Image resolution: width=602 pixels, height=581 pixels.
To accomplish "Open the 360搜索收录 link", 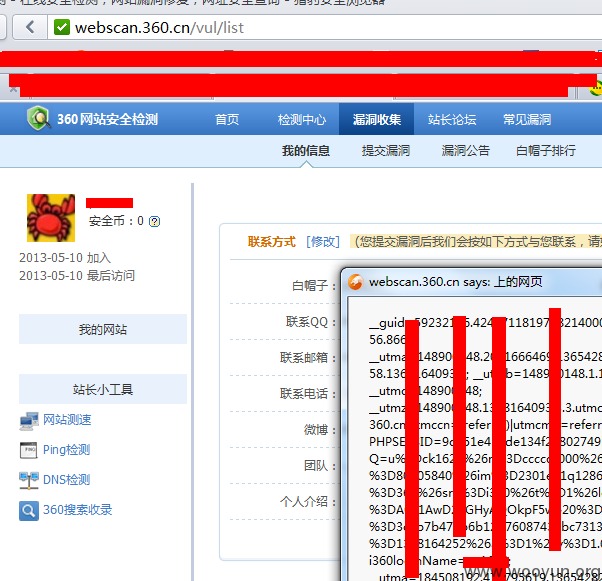I will point(78,510).
